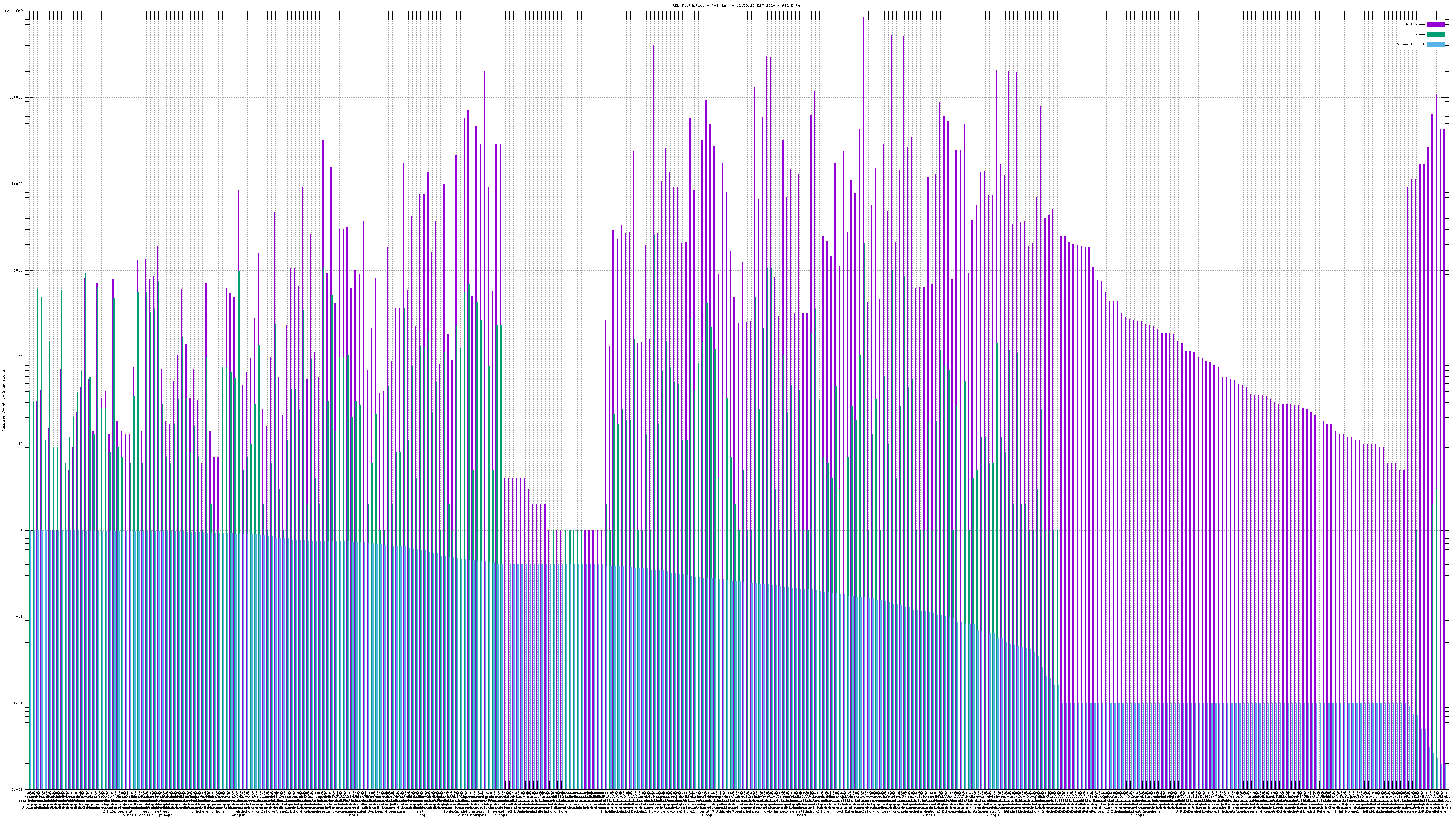Click the green Spam legend swatch
This screenshot has width=1456, height=819.
pos(1435,35)
